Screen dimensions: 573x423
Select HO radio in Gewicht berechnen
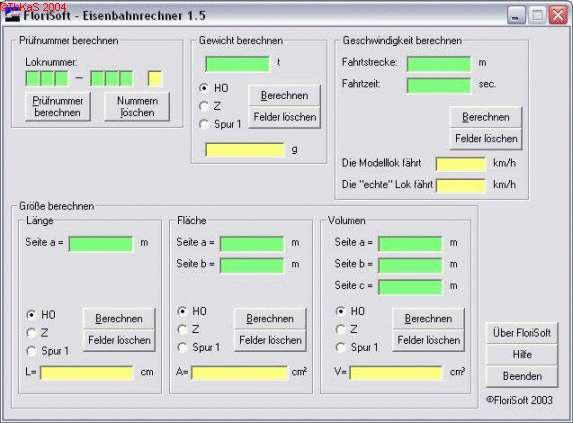(204, 88)
